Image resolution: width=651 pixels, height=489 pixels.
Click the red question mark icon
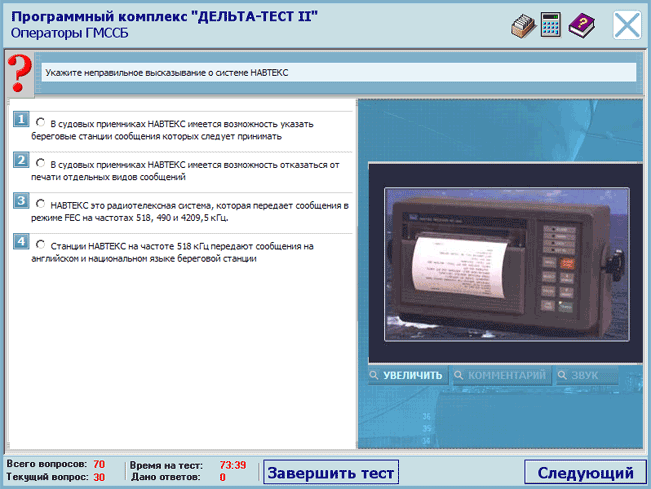click(16, 74)
